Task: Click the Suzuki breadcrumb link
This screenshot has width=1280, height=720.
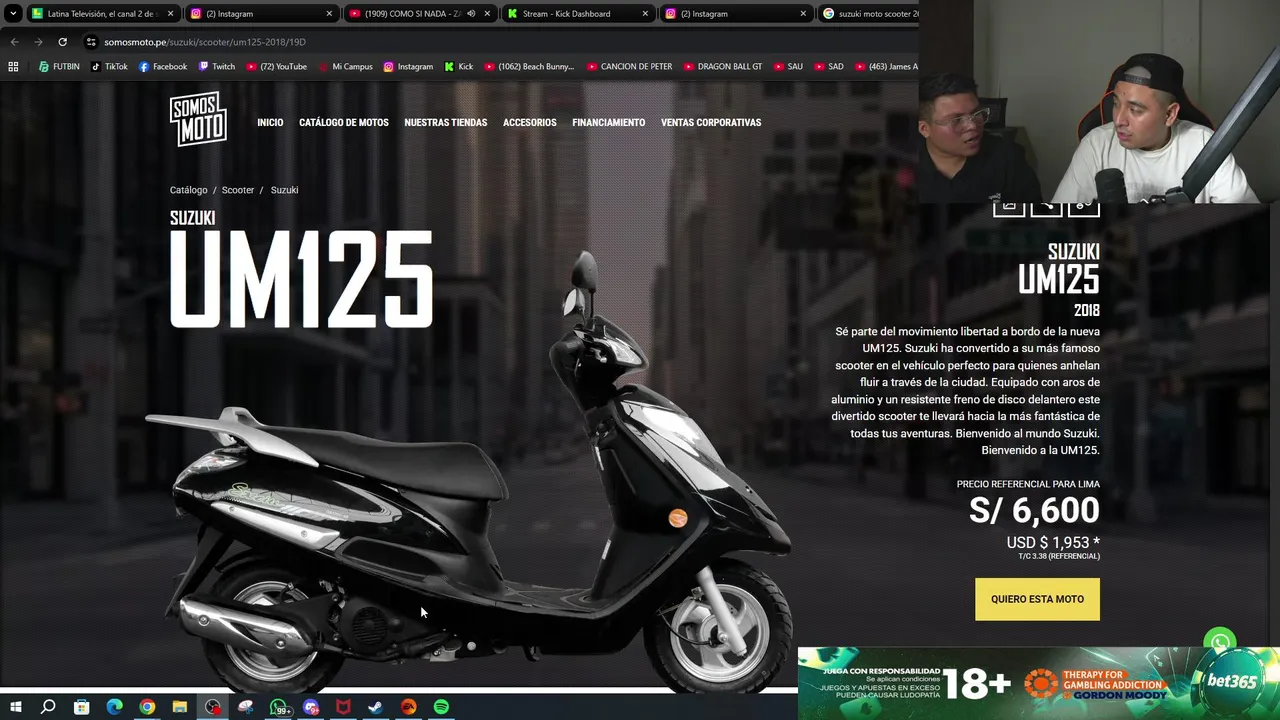Action: point(284,190)
